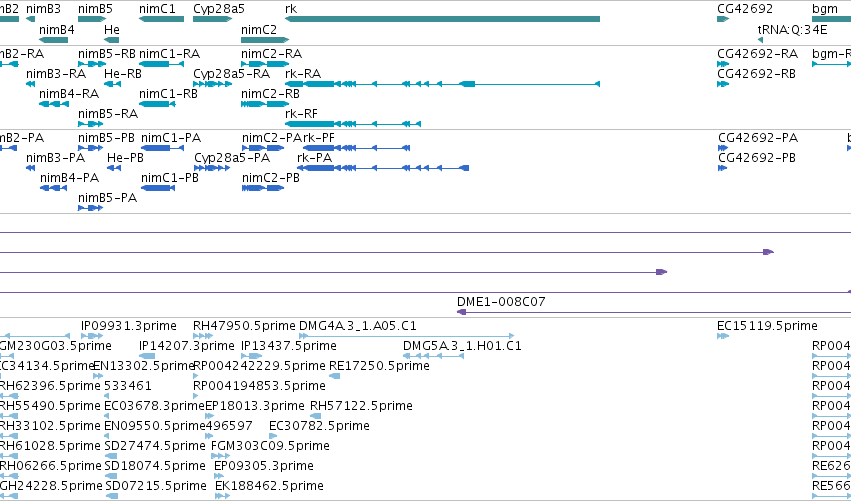Click the EP18013.3prime EST label
Image resolution: width=851 pixels, height=501 pixels.
click(x=255, y=405)
